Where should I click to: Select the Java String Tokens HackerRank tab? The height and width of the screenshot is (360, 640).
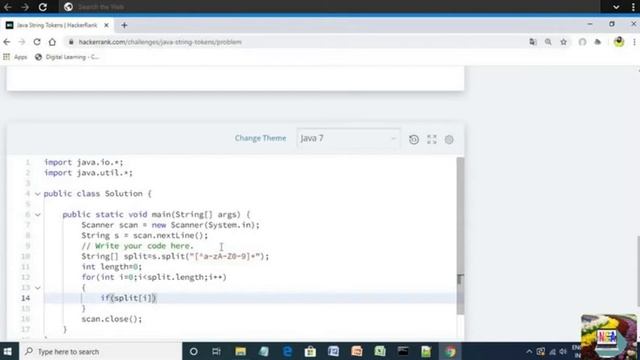pyautogui.click(x=56, y=25)
